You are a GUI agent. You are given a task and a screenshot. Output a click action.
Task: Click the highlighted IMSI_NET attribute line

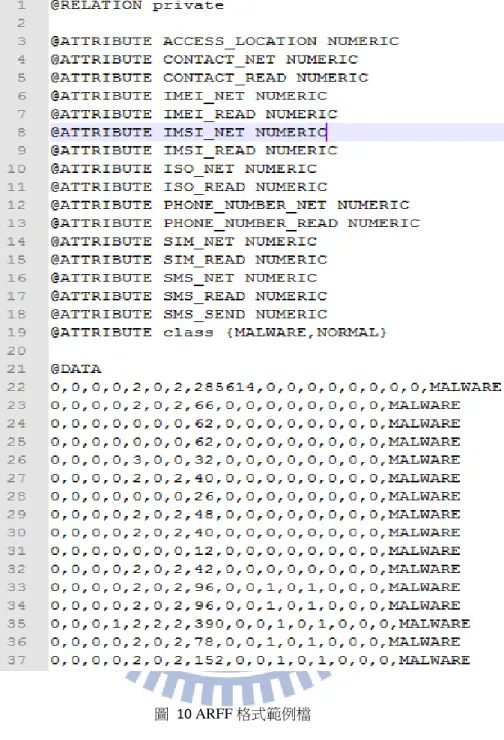coord(189,133)
